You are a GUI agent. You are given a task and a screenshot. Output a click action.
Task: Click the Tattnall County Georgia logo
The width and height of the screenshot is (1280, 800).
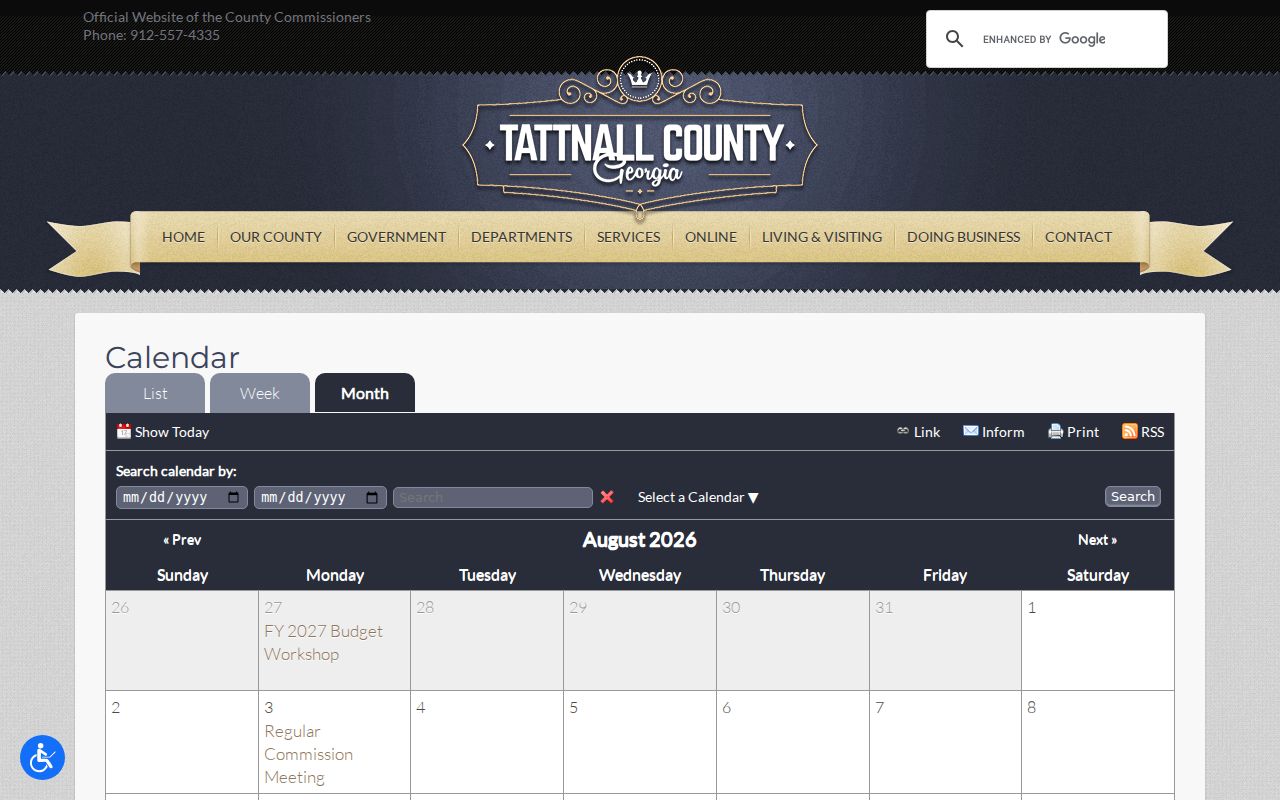pos(640,140)
